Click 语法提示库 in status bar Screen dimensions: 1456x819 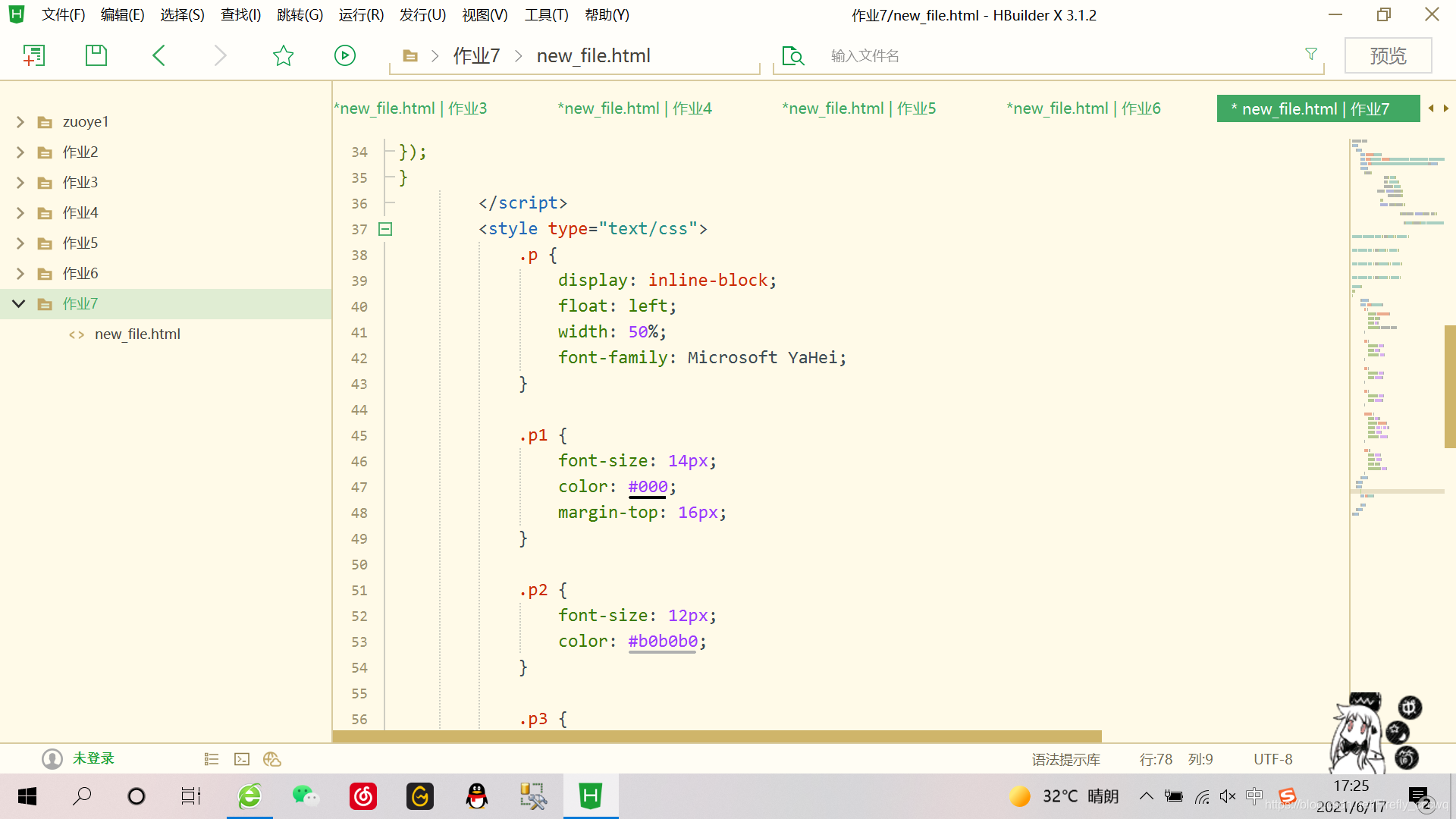(1065, 759)
